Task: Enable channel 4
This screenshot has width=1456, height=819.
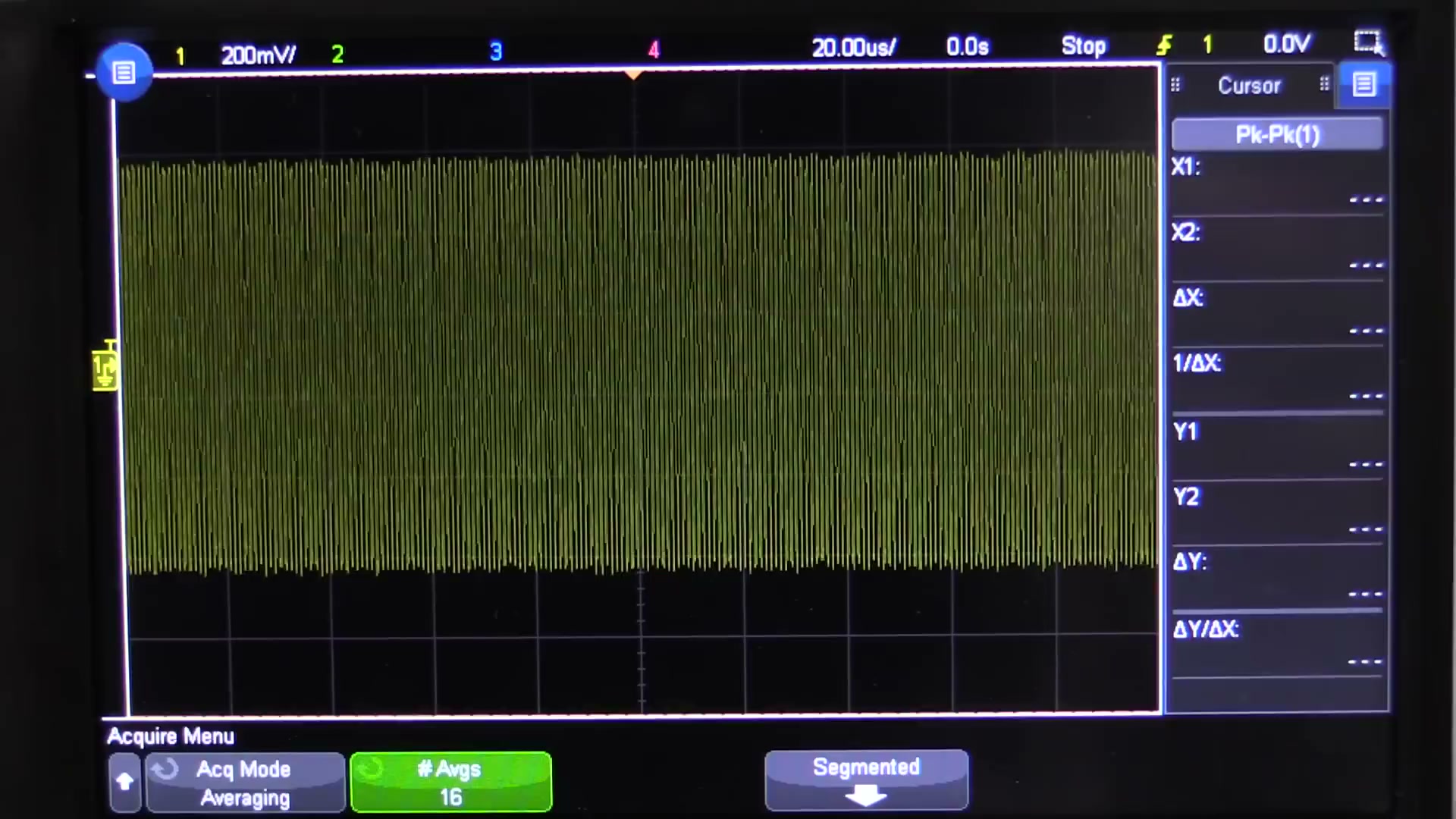Action: [x=654, y=50]
